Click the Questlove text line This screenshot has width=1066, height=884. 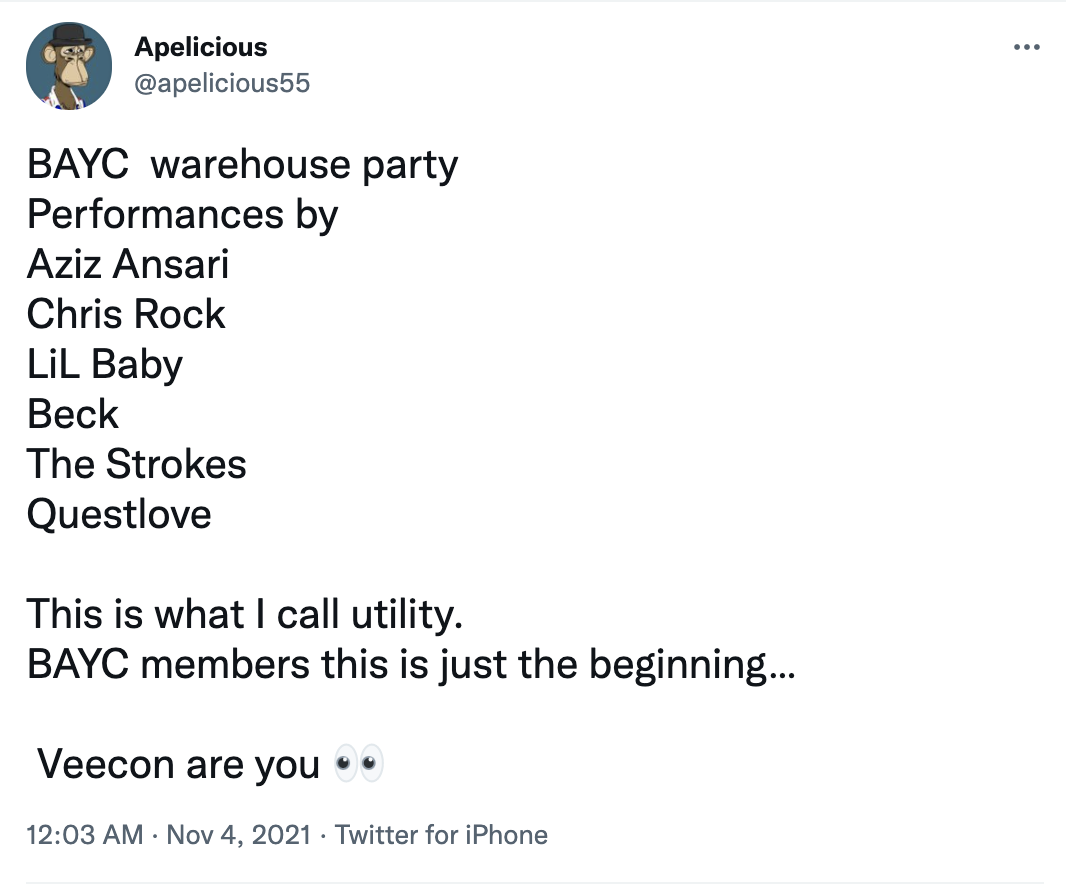tap(119, 514)
